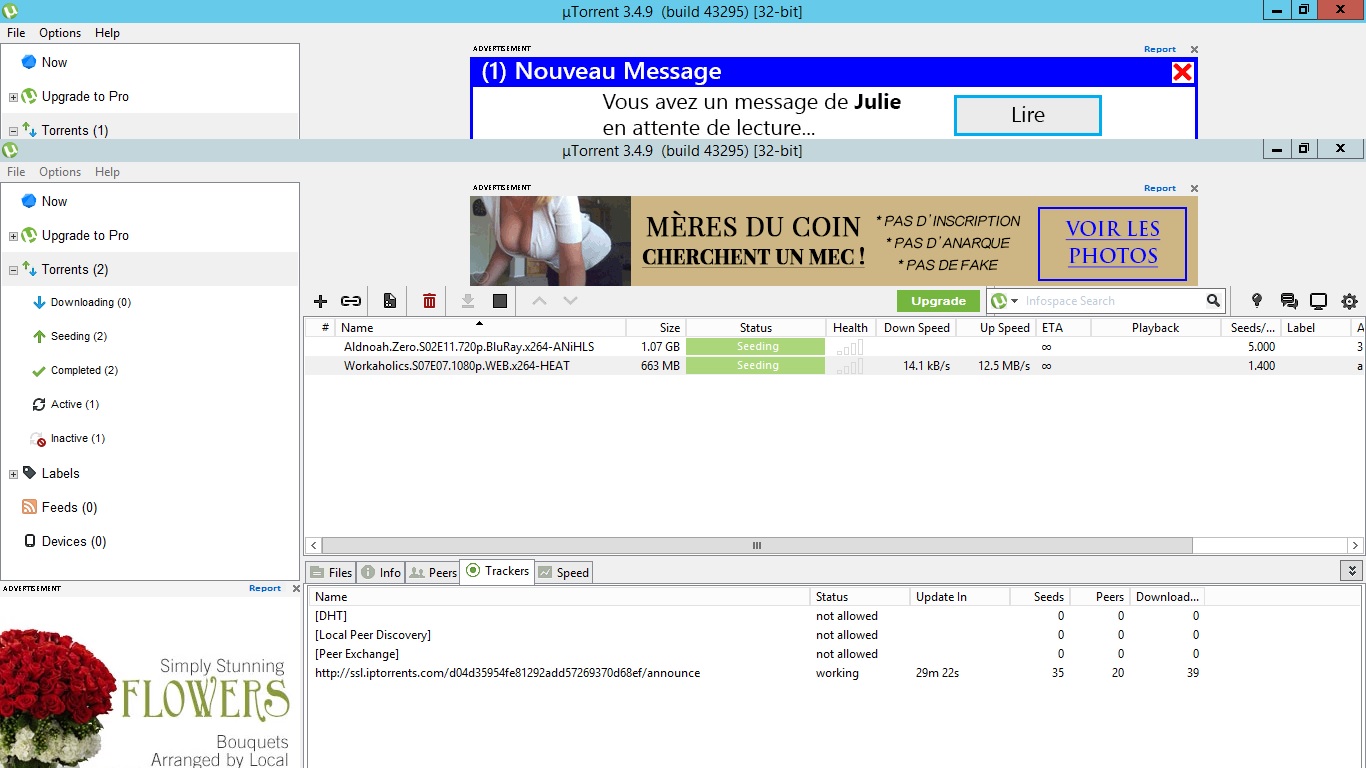
Task: Select the Workaholics.S07E07 torrent row
Action: pyautogui.click(x=456, y=366)
